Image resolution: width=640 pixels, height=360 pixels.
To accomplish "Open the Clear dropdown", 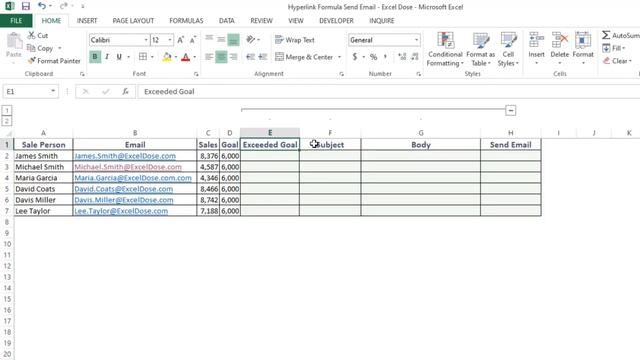I will pyautogui.click(x=617, y=61).
